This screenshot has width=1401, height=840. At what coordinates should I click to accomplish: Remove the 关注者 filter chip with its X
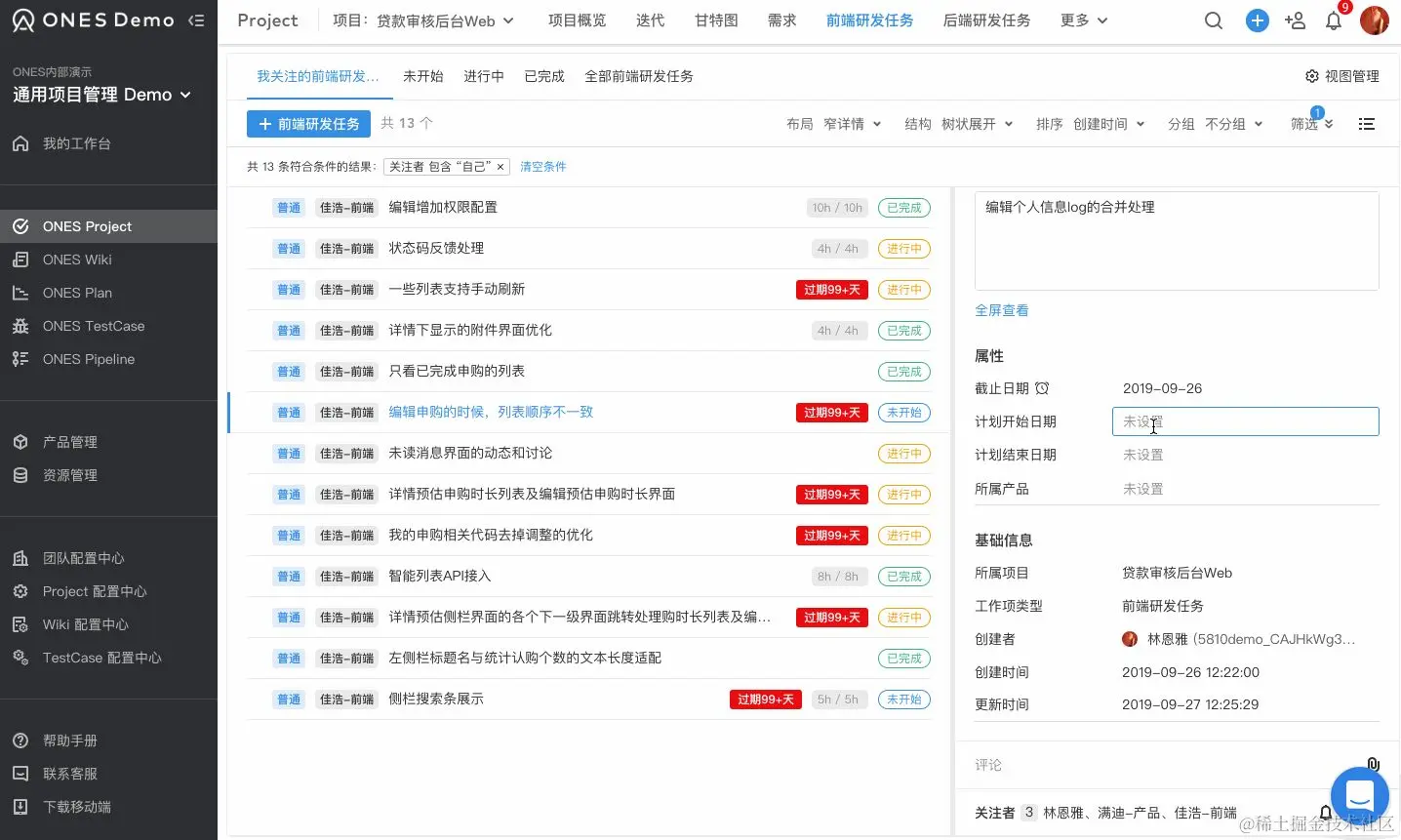500,167
